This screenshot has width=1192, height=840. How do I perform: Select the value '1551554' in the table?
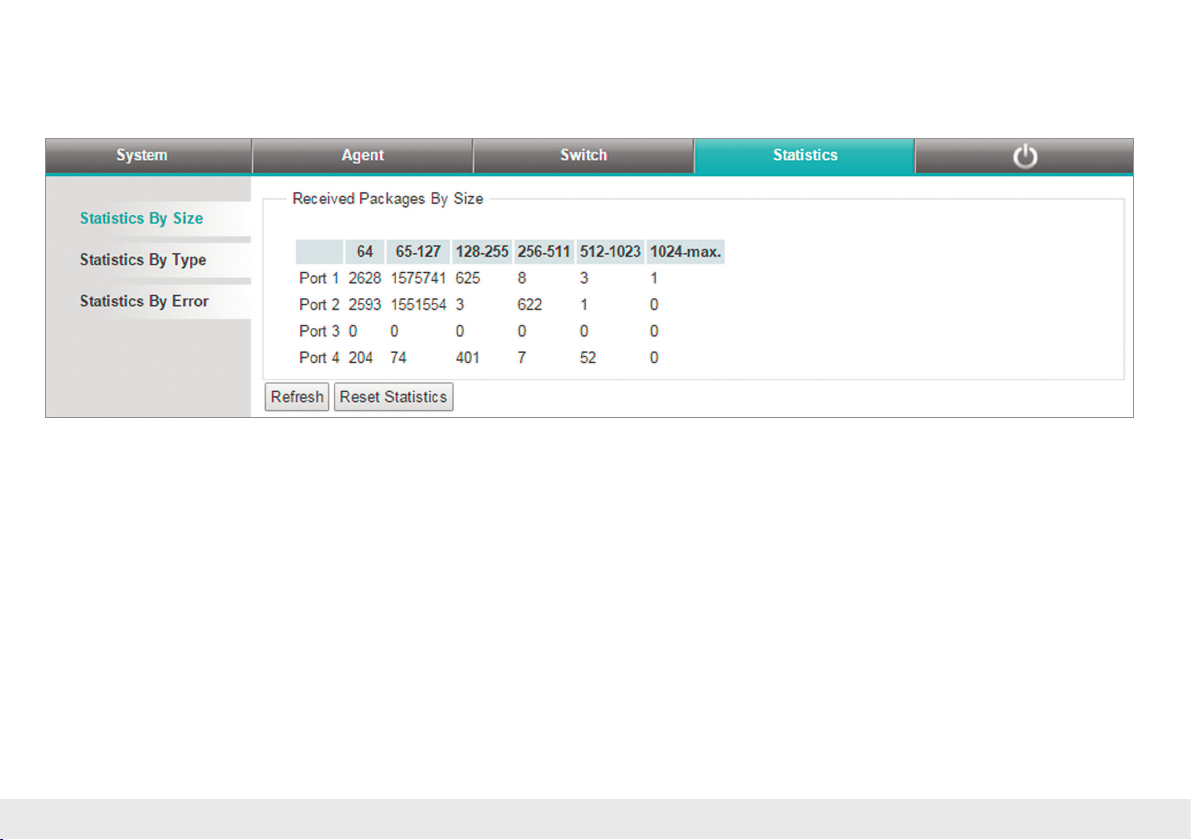pos(418,305)
